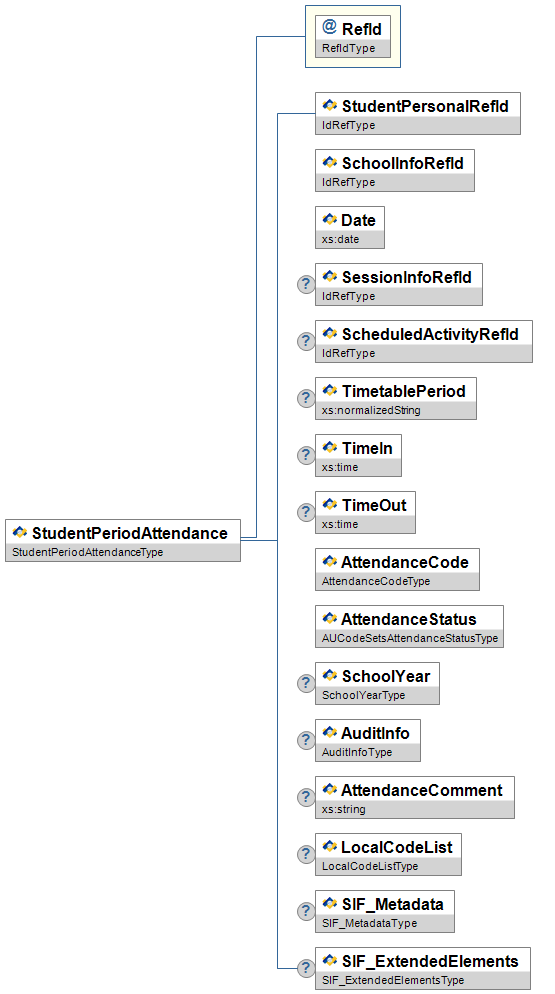Click the optional marker beside TimetablePeriod
The height and width of the screenshot is (994, 555).
pos(306,398)
